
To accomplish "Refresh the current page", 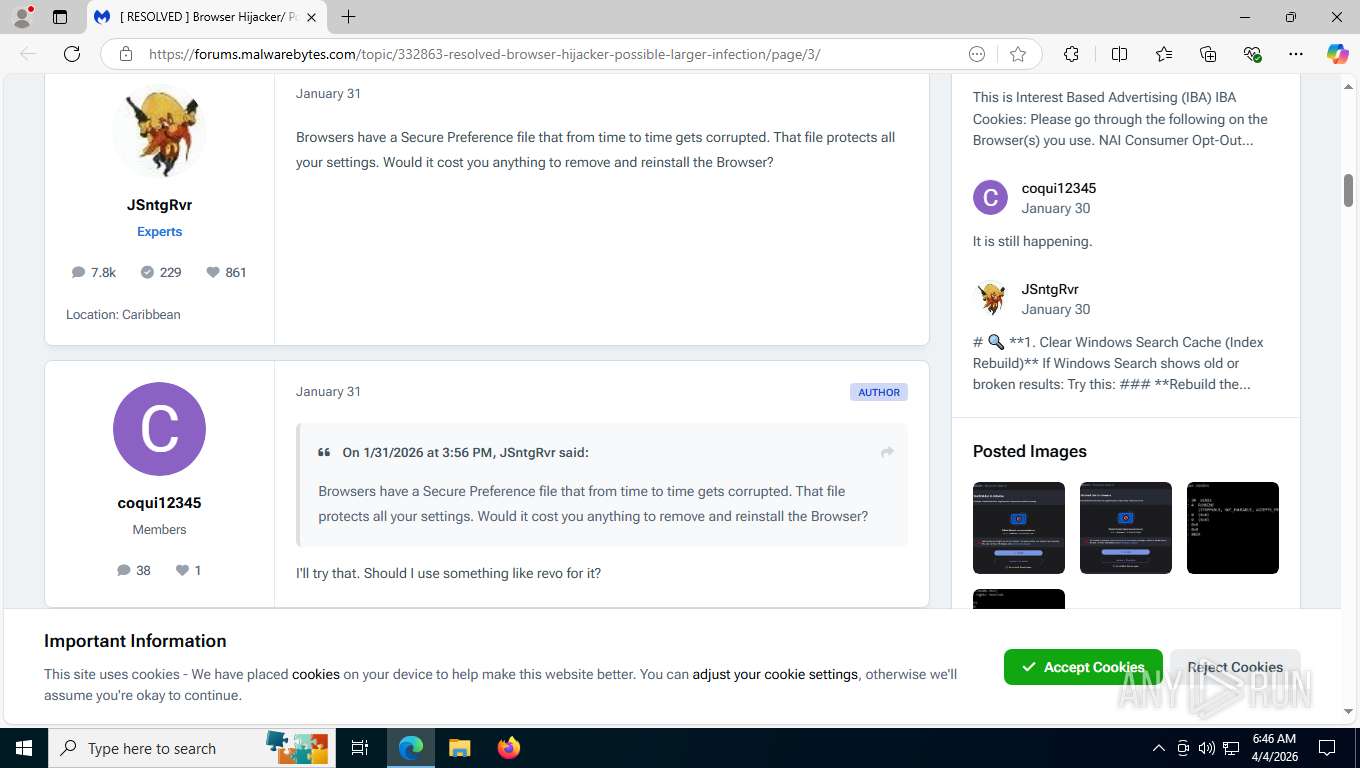I will tap(72, 54).
